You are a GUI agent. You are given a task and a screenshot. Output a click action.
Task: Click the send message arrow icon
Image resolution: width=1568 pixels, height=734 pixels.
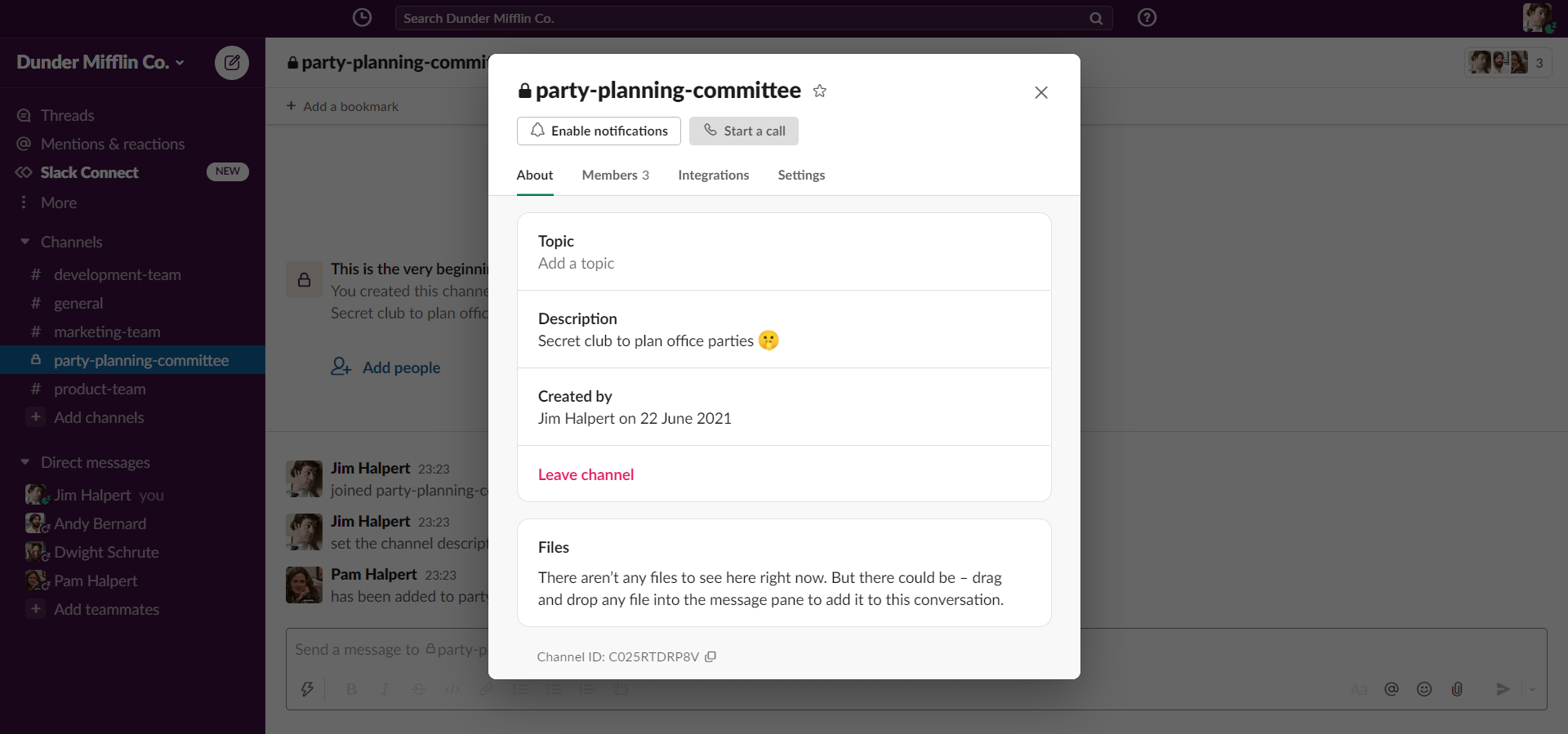click(1503, 689)
